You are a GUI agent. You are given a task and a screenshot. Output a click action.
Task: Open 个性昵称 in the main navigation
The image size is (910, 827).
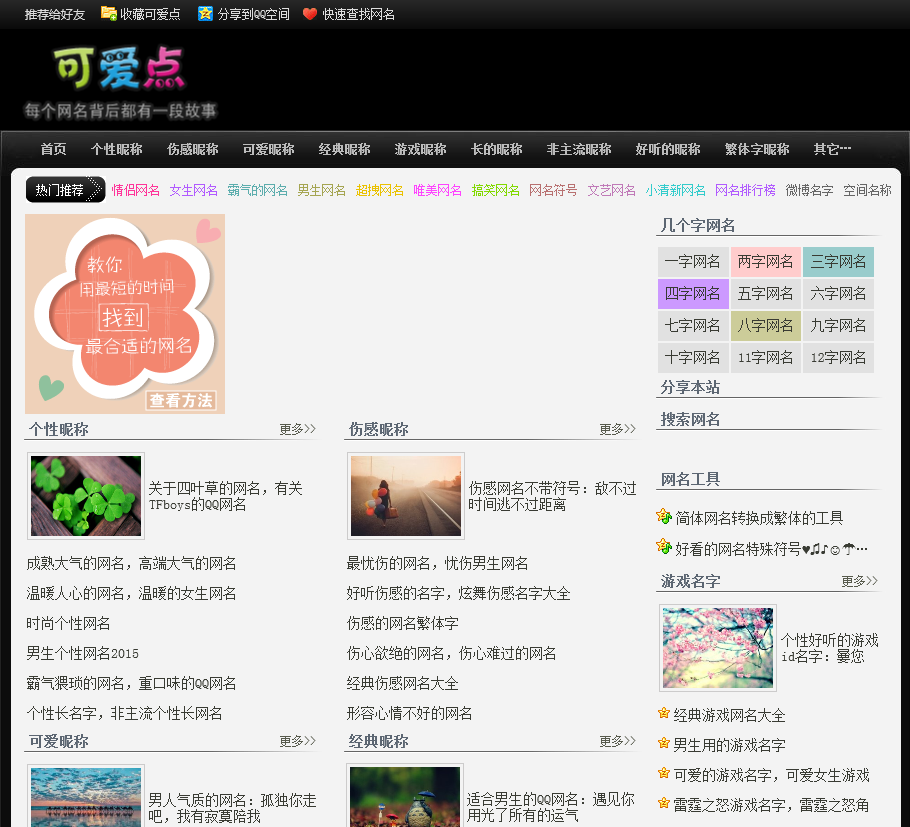(x=117, y=149)
